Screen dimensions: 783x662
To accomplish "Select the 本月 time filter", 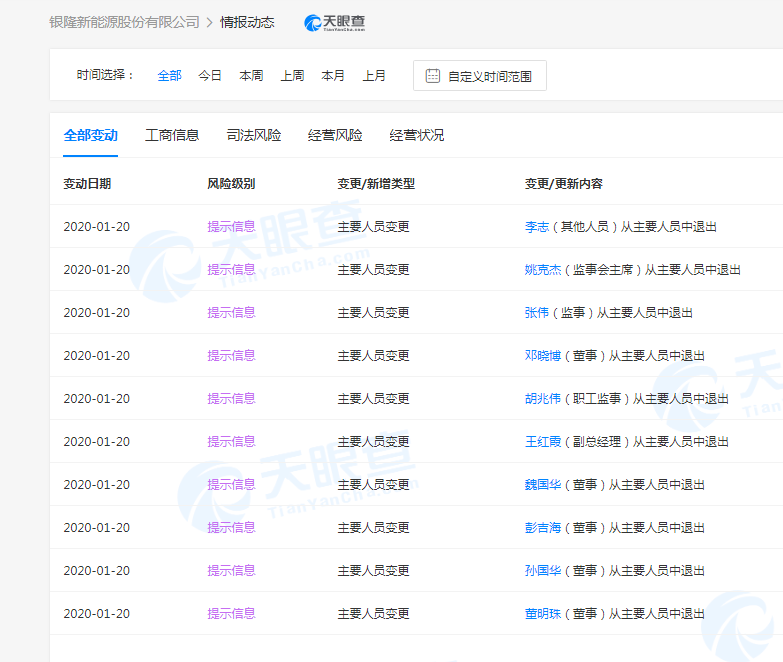I will tap(333, 76).
